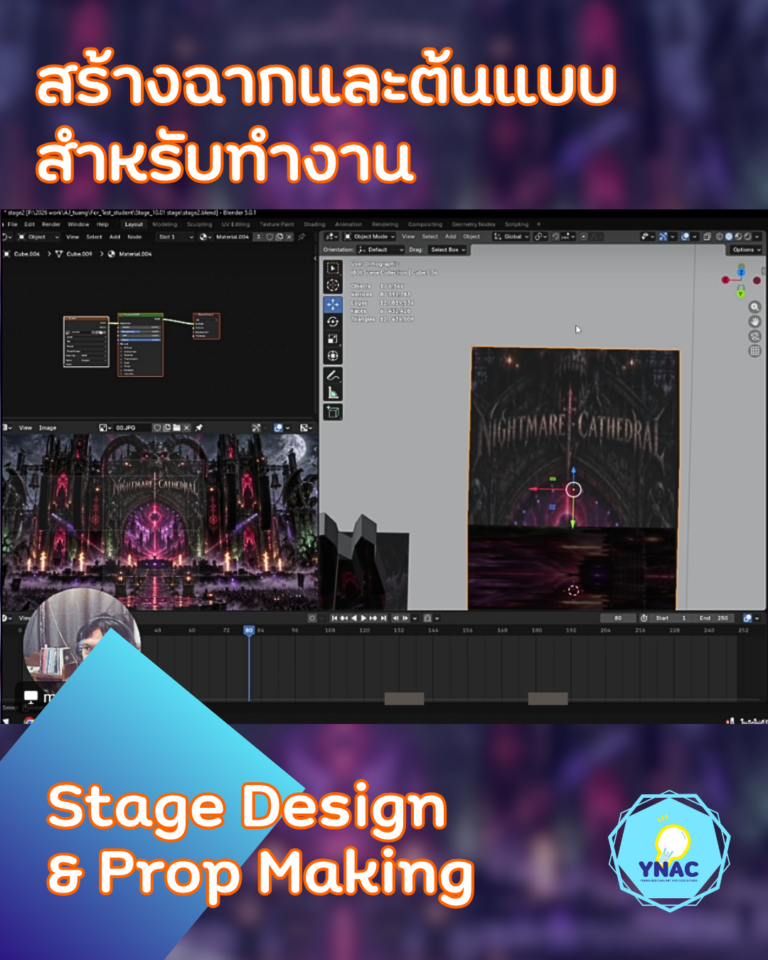Toggle fake user shield for Material.004
The image size is (768, 960).
(x=269, y=237)
